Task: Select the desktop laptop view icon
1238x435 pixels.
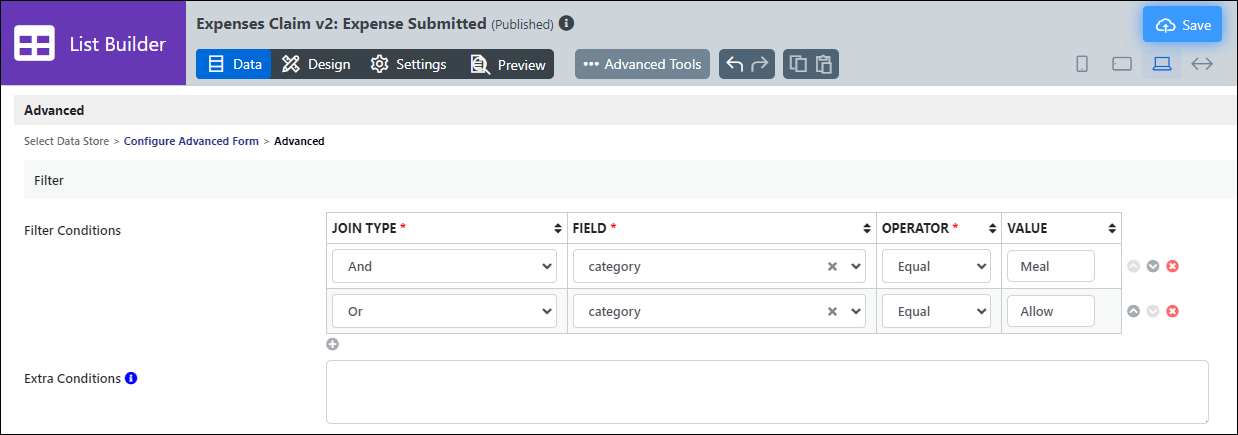Action: point(1161,64)
